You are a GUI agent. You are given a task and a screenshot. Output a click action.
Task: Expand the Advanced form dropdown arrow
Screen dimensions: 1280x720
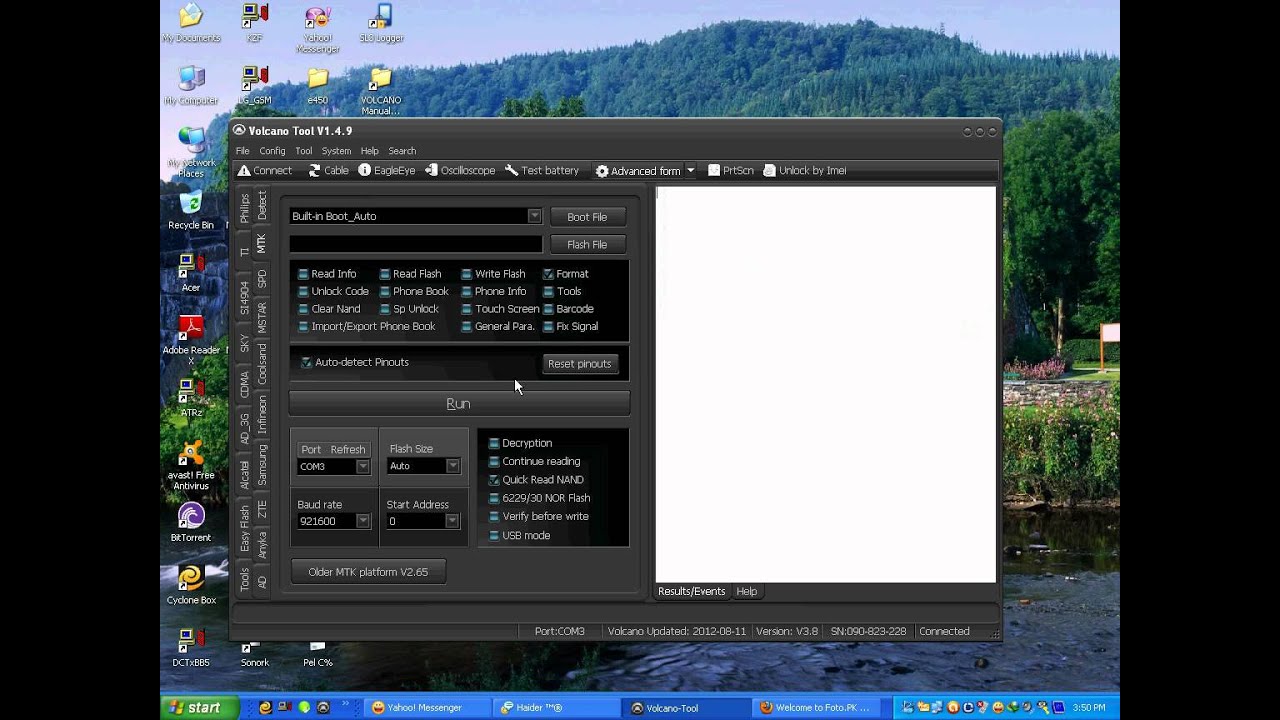(x=690, y=171)
